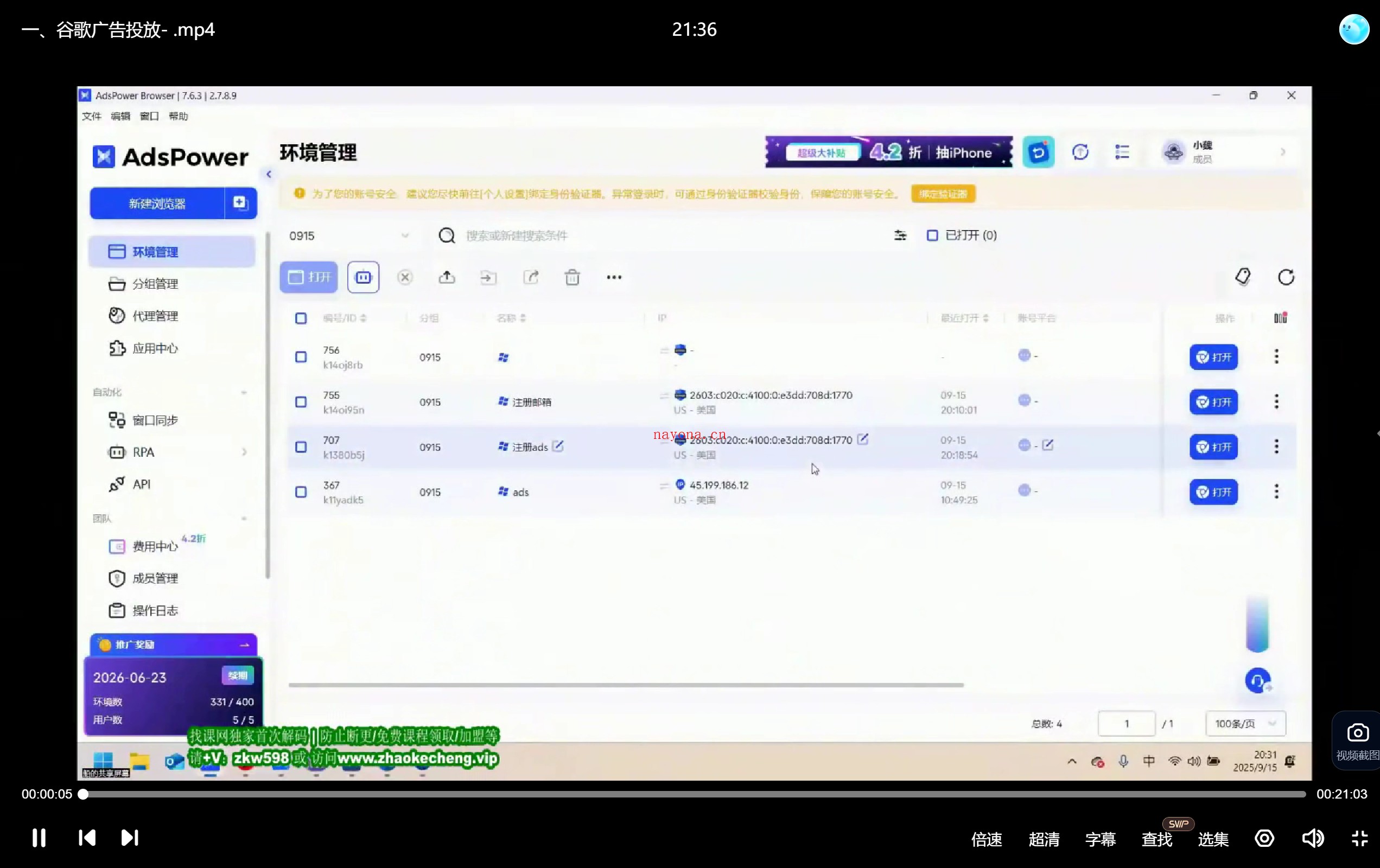This screenshot has height=868, width=1380.
Task: Open the 超清 quality option
Action: 1044,839
